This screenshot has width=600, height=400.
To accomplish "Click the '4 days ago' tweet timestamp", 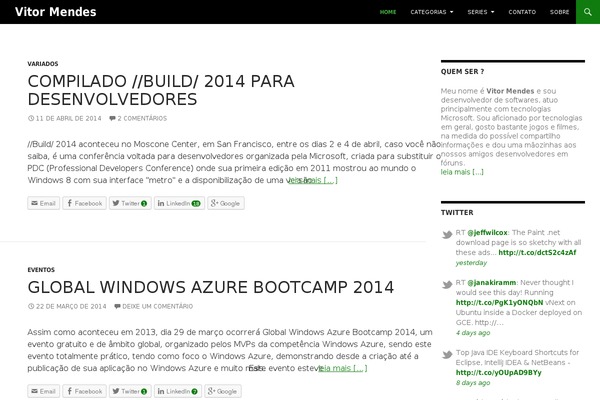I will (473, 333).
